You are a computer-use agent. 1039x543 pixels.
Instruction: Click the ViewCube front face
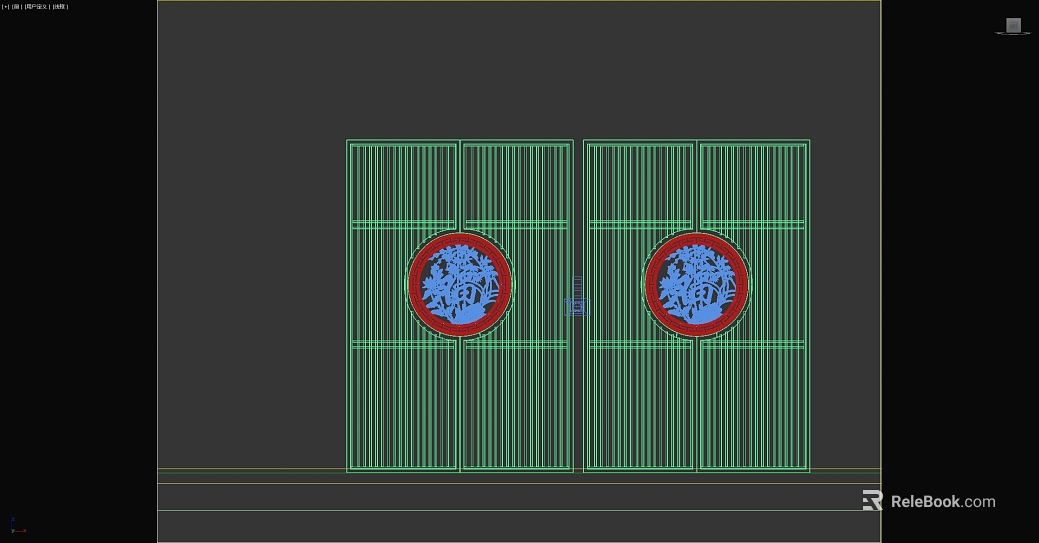click(1013, 25)
